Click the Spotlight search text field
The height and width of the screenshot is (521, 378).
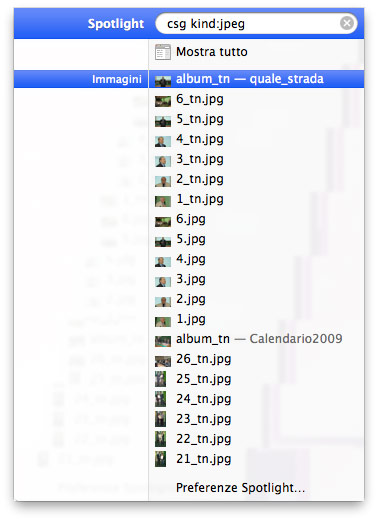tap(256, 24)
